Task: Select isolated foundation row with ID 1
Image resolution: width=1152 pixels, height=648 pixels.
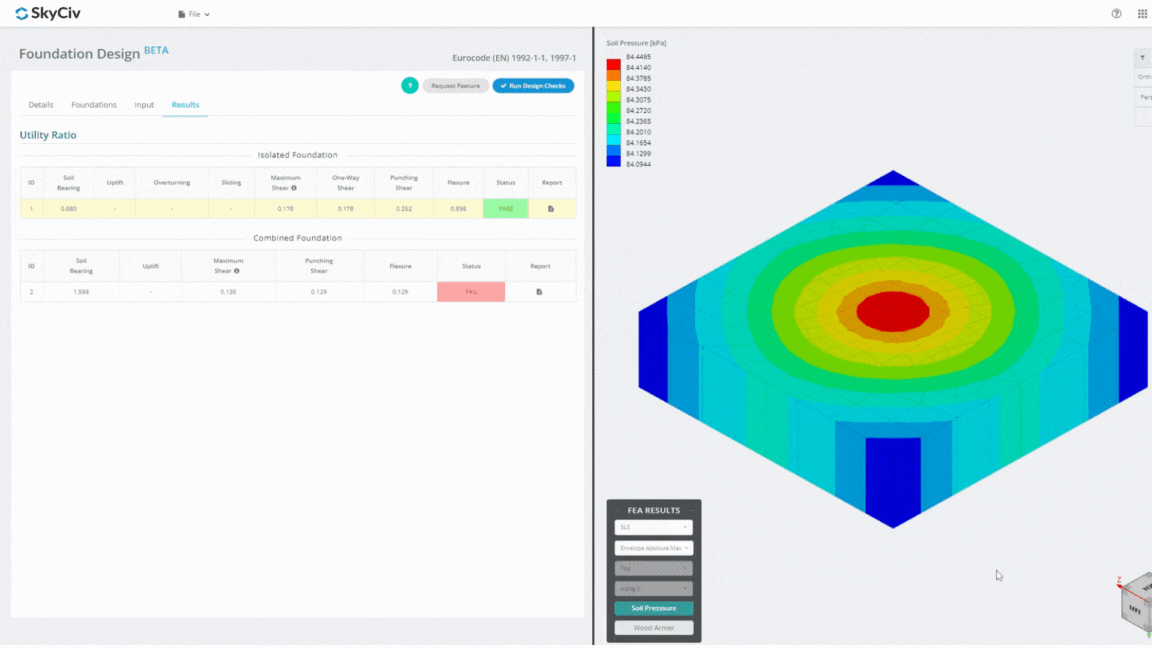Action: click(298, 209)
